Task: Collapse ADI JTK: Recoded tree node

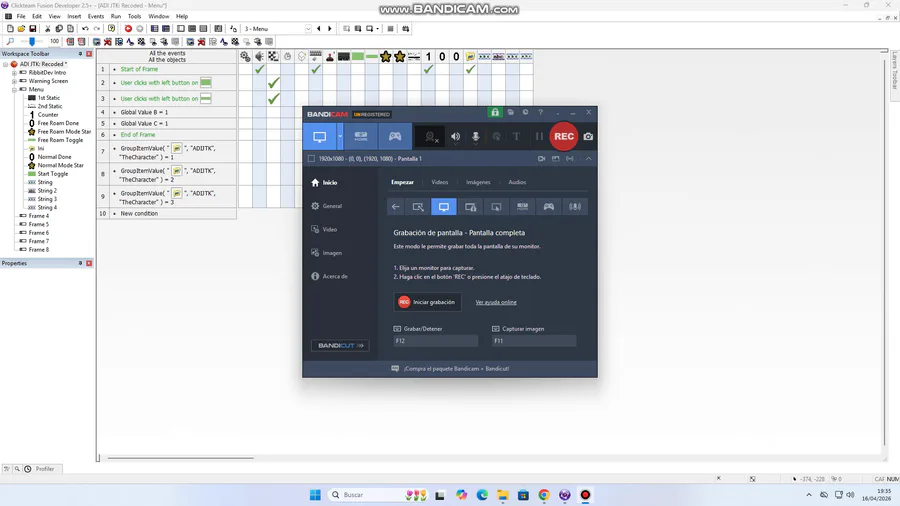Action: coord(6,64)
